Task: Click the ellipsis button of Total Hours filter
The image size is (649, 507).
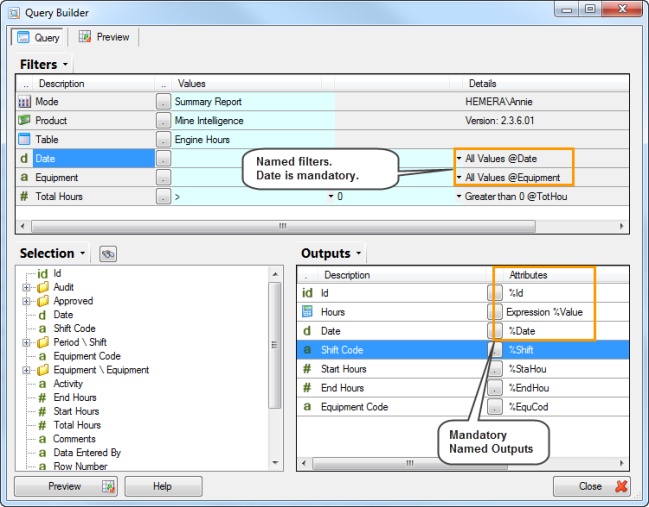Action: tap(163, 197)
